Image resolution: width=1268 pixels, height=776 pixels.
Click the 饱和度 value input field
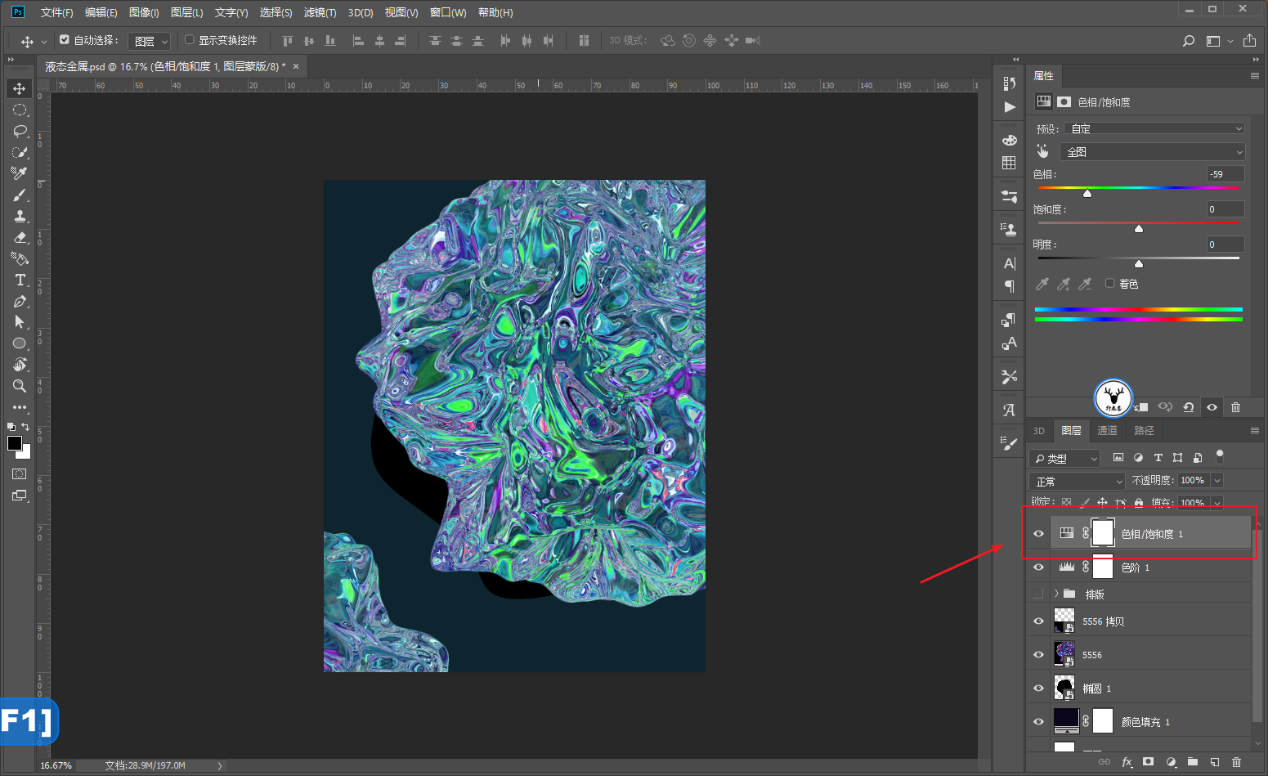coord(1225,209)
